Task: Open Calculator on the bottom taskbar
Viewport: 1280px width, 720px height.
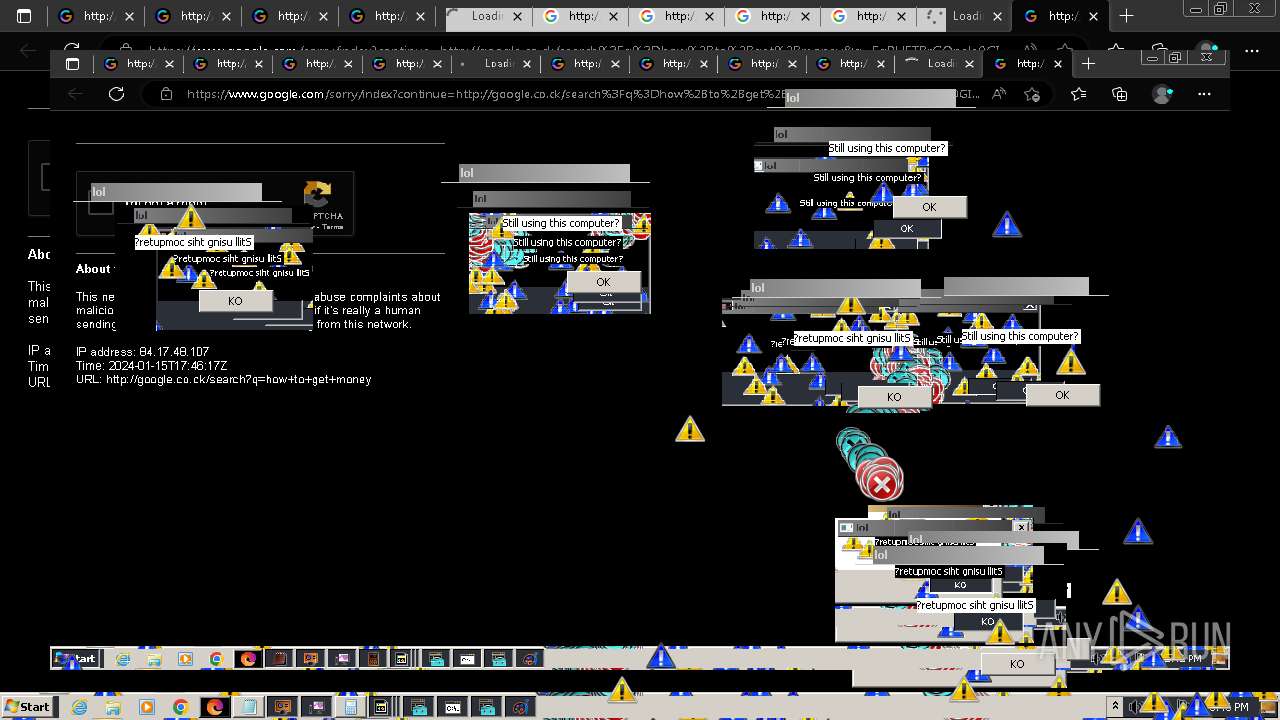Action: pos(351,707)
